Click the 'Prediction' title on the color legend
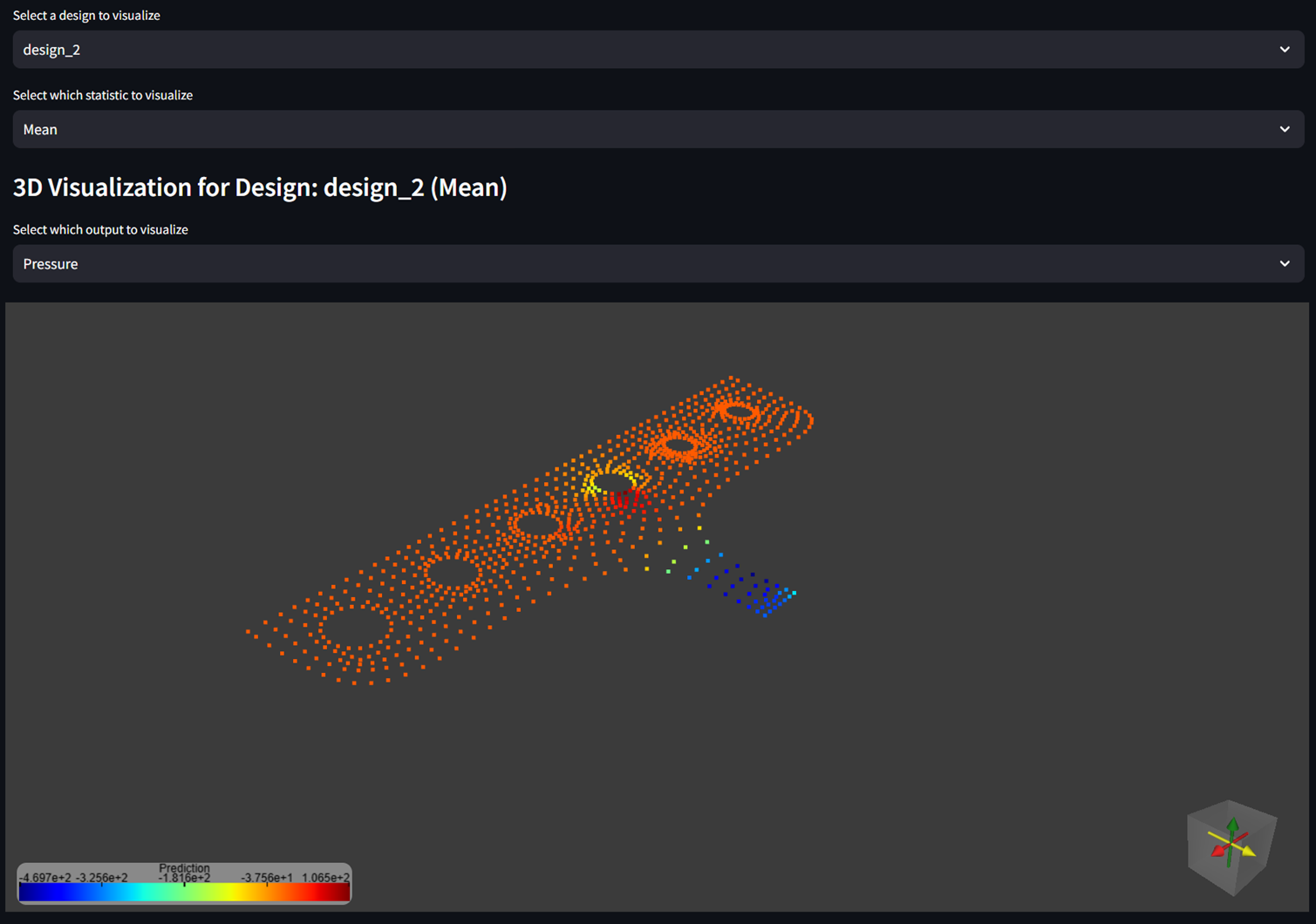Screen dimensions: 1316x924 coord(184,868)
